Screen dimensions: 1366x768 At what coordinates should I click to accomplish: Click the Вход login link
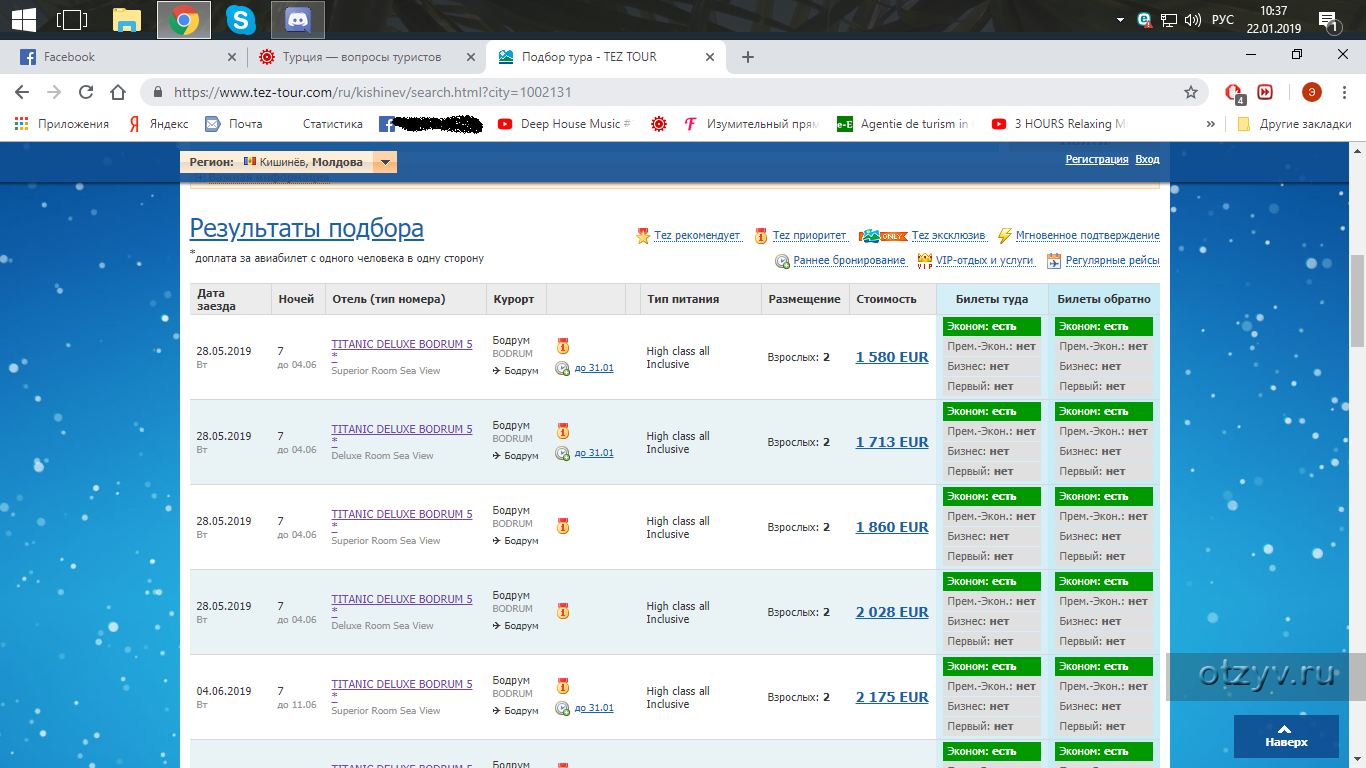[x=1147, y=160]
